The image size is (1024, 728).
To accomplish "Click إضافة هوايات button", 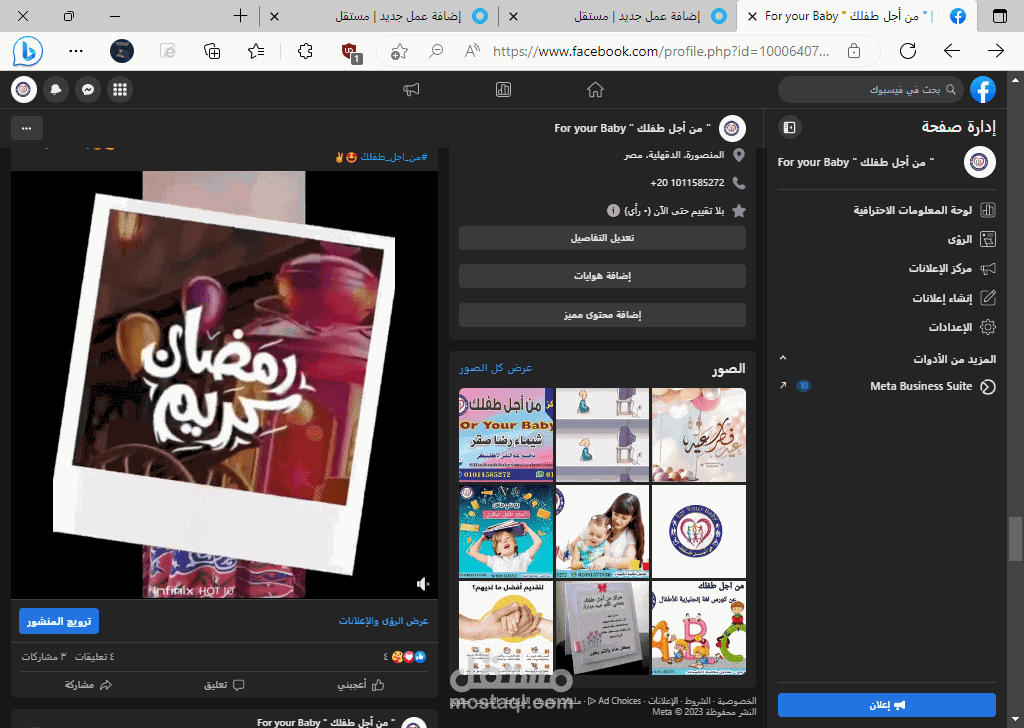I will click(602, 276).
